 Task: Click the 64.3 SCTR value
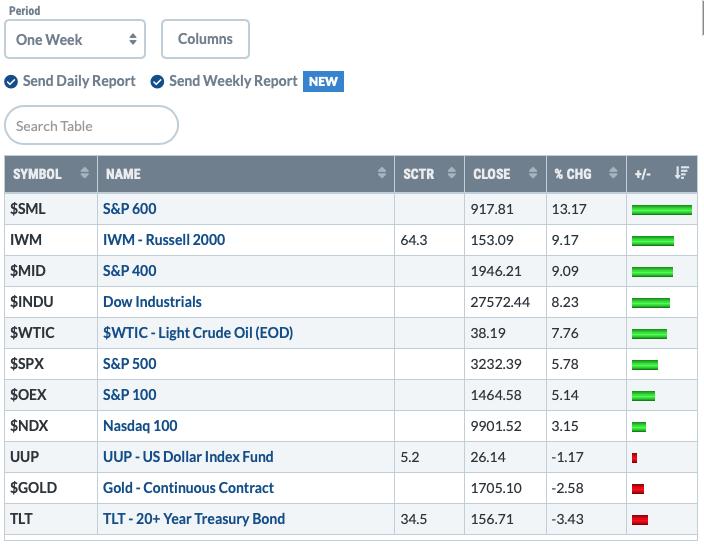pyautogui.click(x=414, y=240)
